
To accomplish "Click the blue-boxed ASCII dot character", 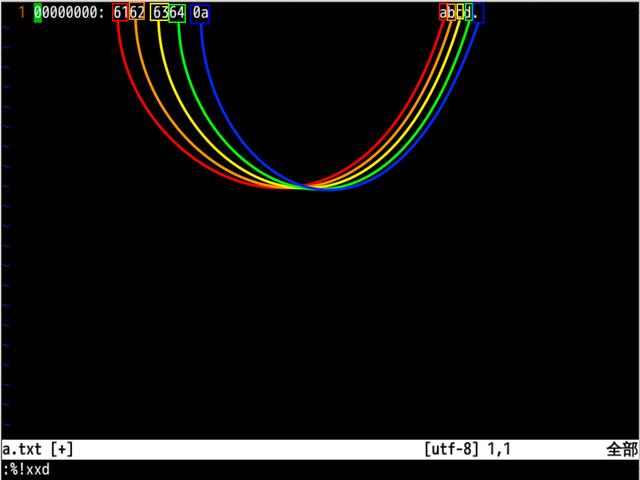I will (478, 13).
